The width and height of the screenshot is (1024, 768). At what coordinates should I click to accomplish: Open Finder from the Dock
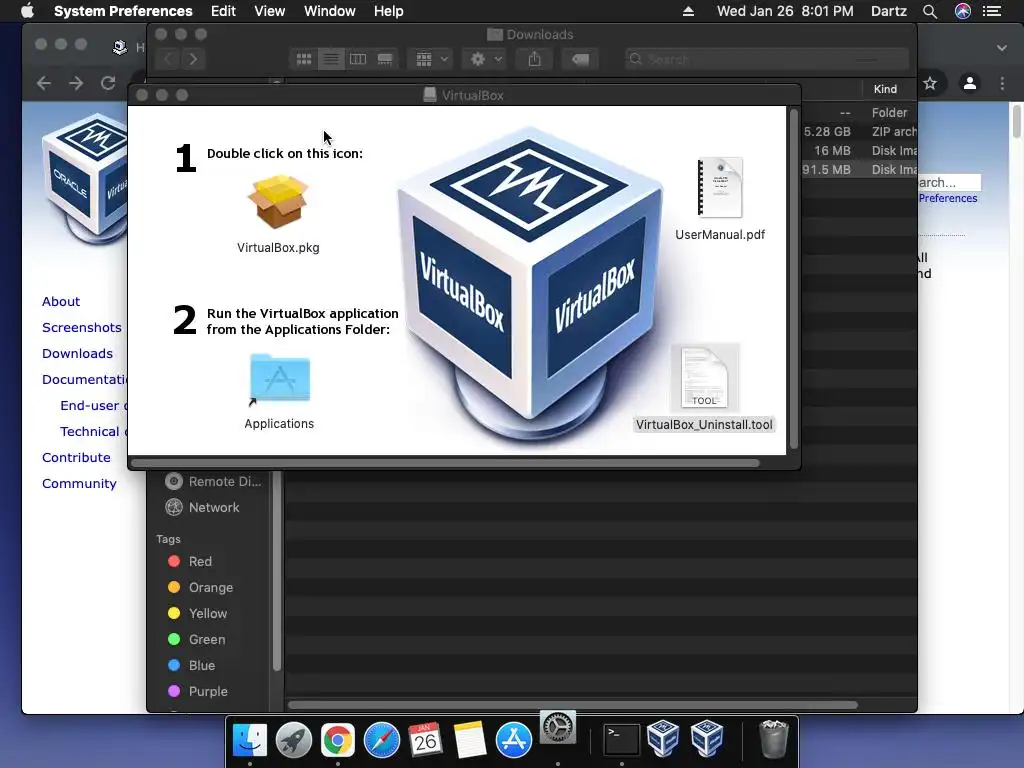(x=250, y=740)
